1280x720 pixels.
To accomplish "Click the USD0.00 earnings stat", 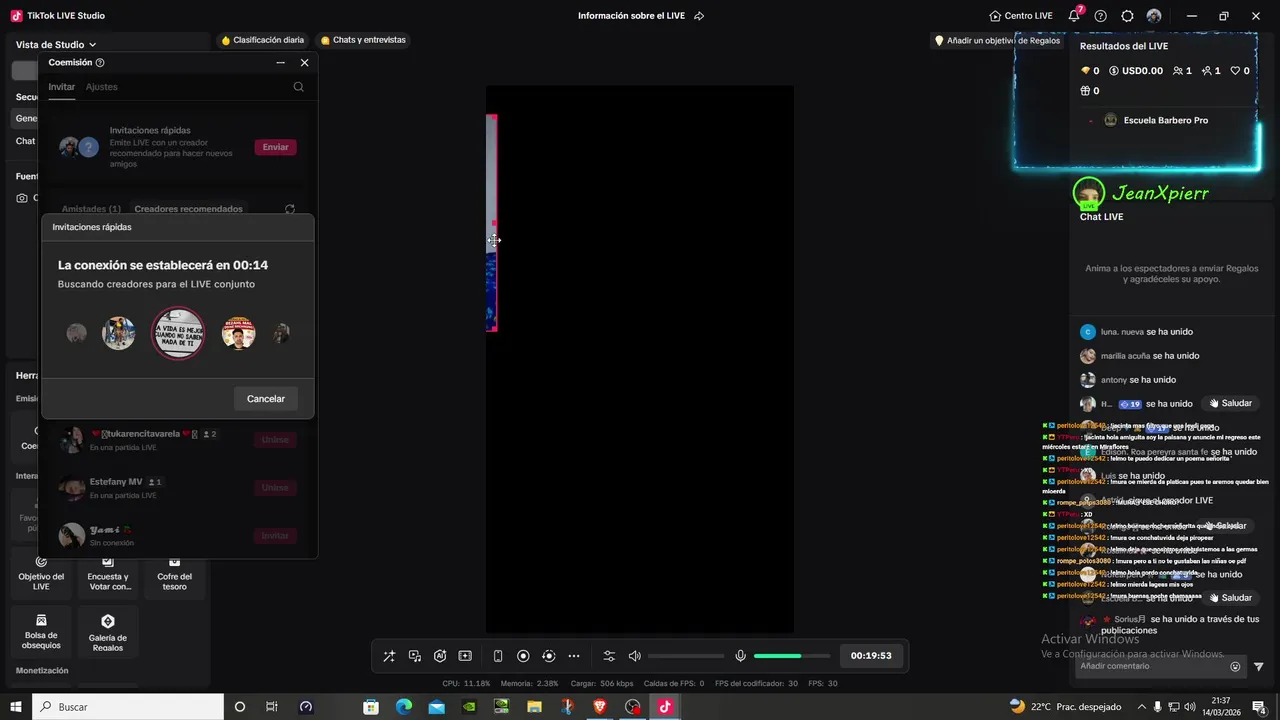I will pos(1135,71).
